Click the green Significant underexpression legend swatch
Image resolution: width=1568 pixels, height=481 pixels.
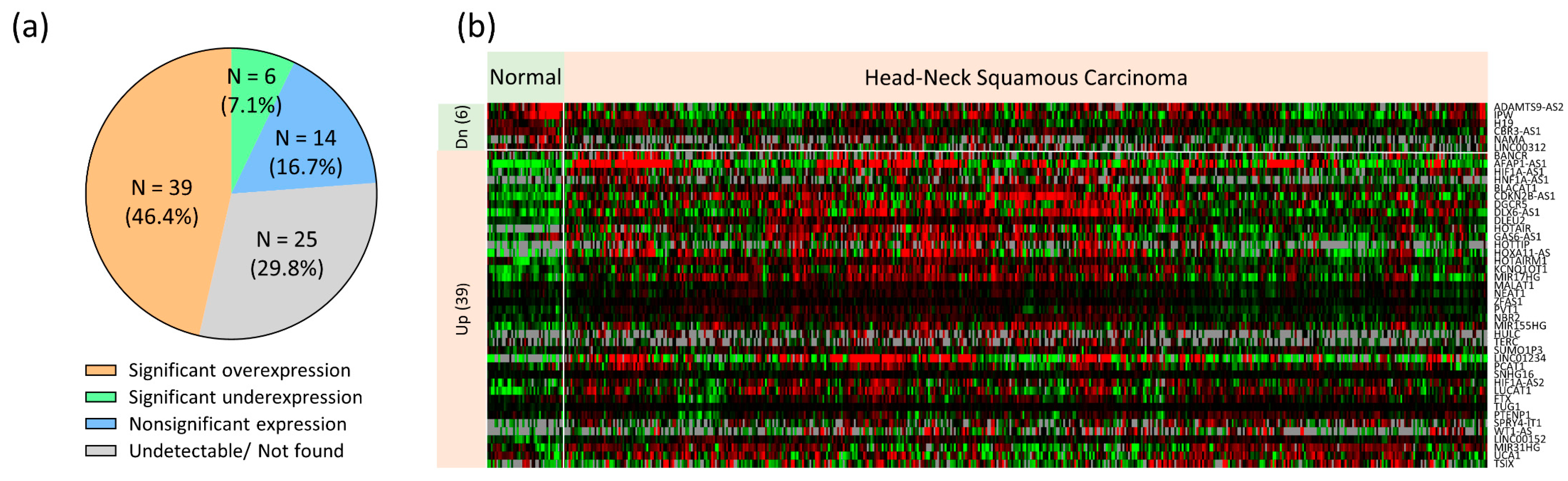point(100,397)
